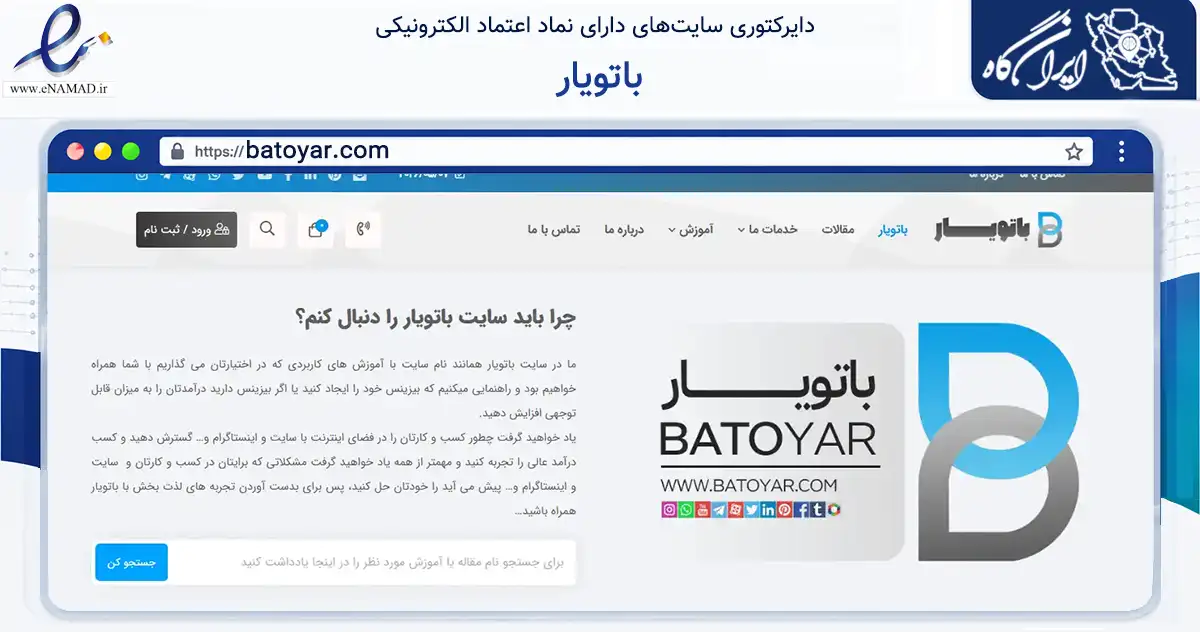Click the www.eNAMAD.ir text under the logo

(59, 90)
